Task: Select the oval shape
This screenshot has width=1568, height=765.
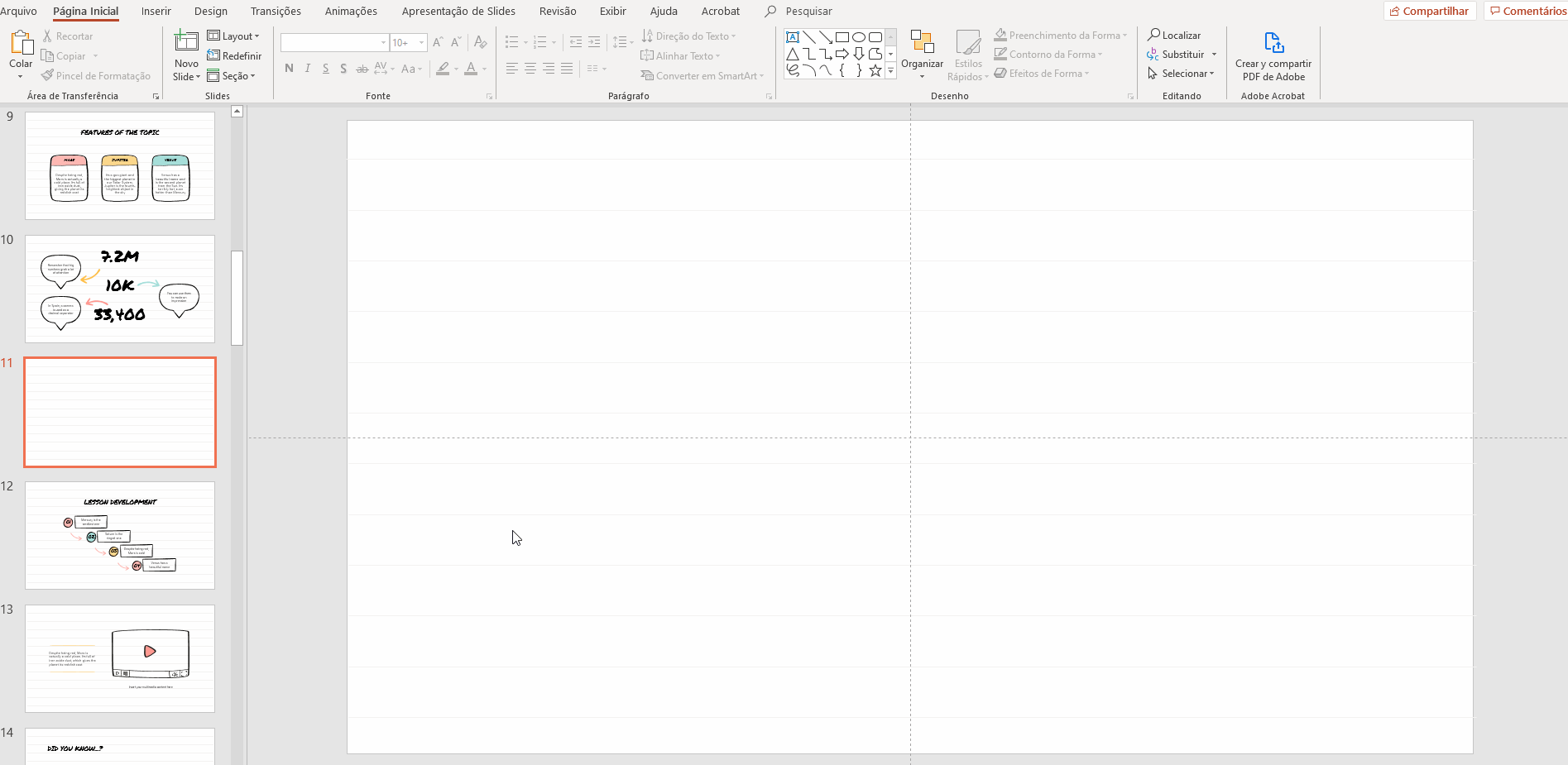Action: 859,37
